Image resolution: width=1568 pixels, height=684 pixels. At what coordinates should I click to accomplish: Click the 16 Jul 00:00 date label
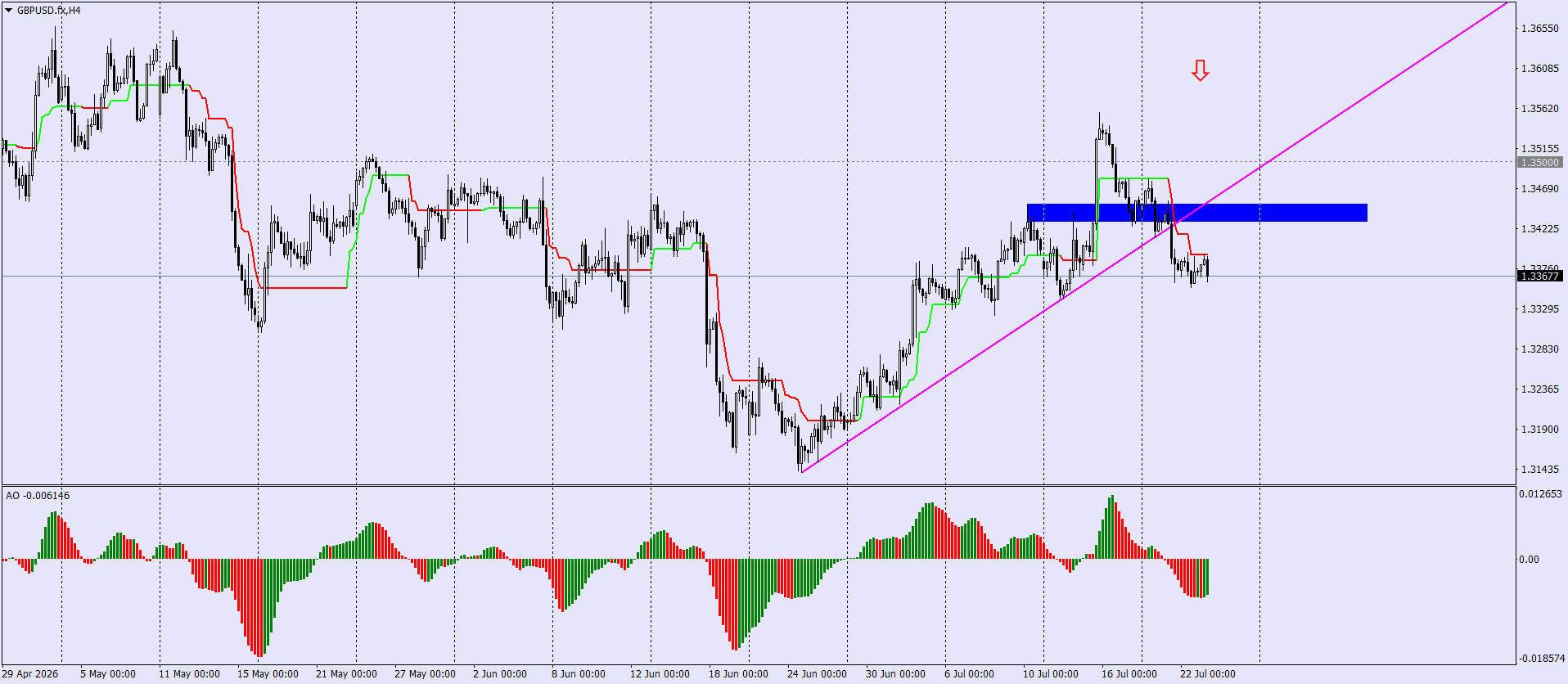1129,674
